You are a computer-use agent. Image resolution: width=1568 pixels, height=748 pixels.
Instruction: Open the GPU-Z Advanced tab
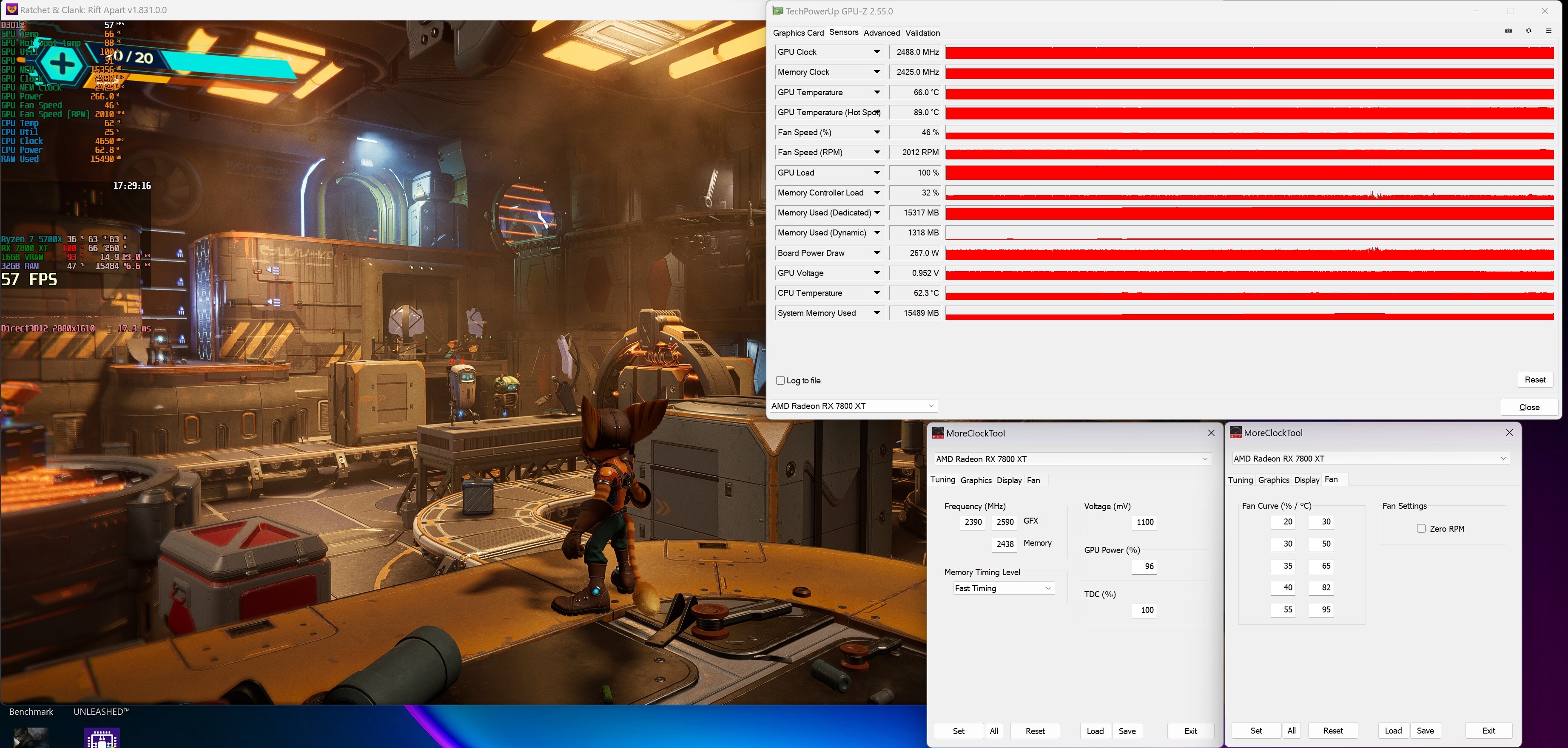882,33
